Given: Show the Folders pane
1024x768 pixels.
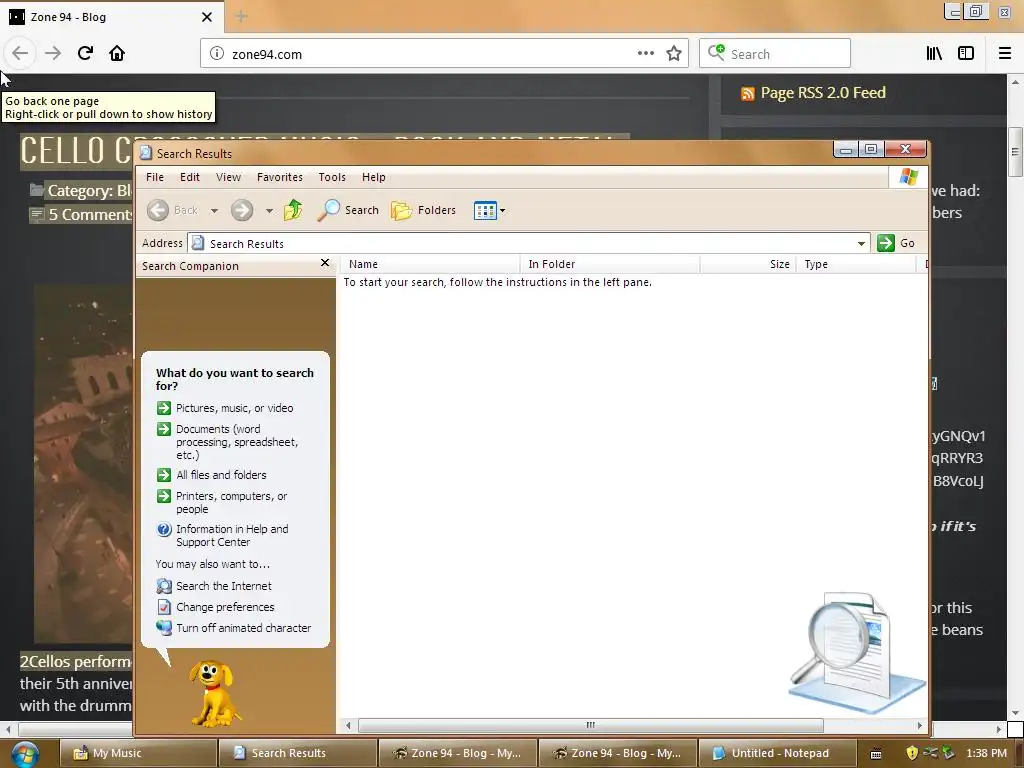Looking at the screenshot, I should coord(423,210).
